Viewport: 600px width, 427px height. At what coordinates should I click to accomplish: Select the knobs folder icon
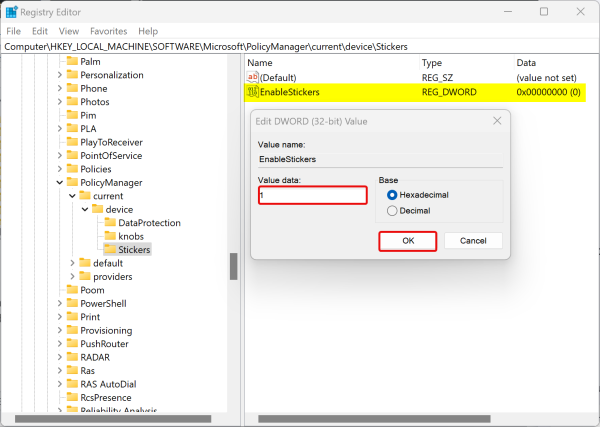coord(109,236)
